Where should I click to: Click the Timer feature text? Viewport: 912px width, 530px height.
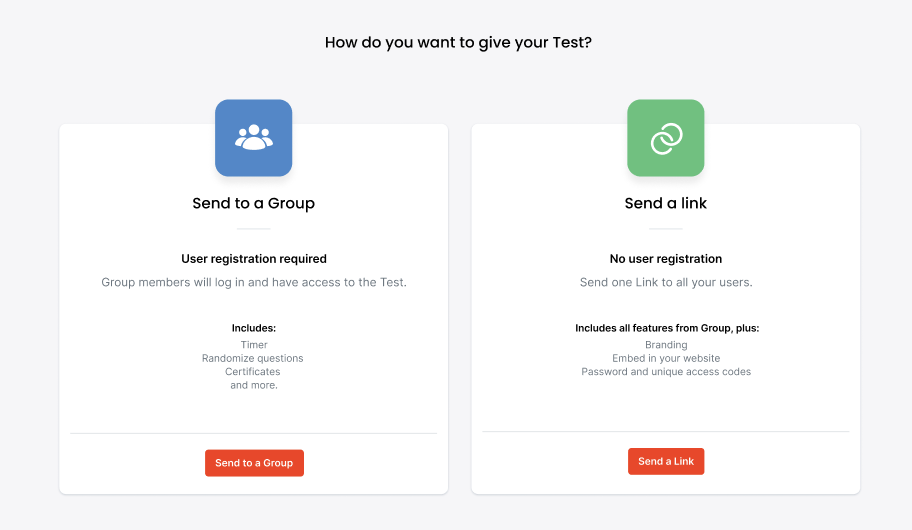pos(253,345)
